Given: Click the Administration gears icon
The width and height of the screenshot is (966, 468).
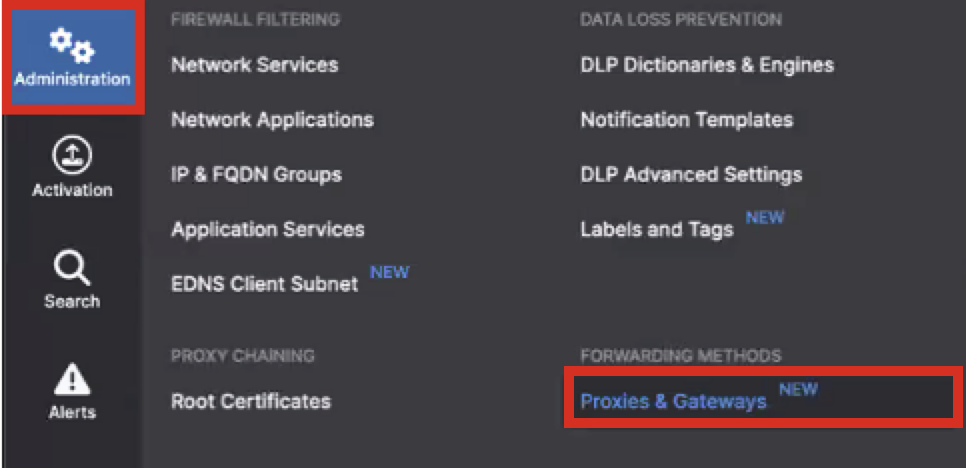Looking at the screenshot, I should [71, 44].
